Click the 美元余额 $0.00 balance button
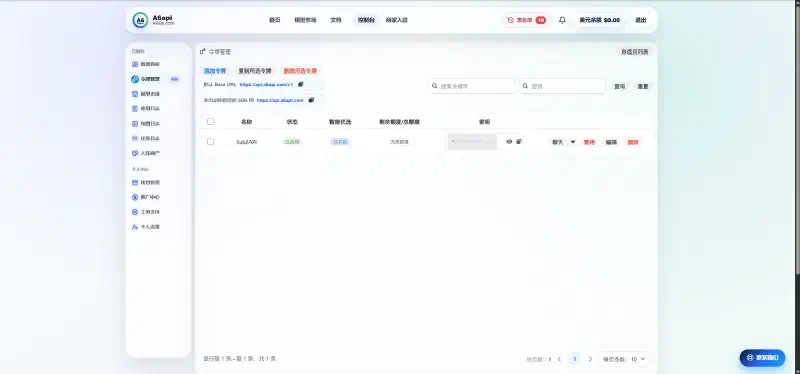 pos(599,20)
